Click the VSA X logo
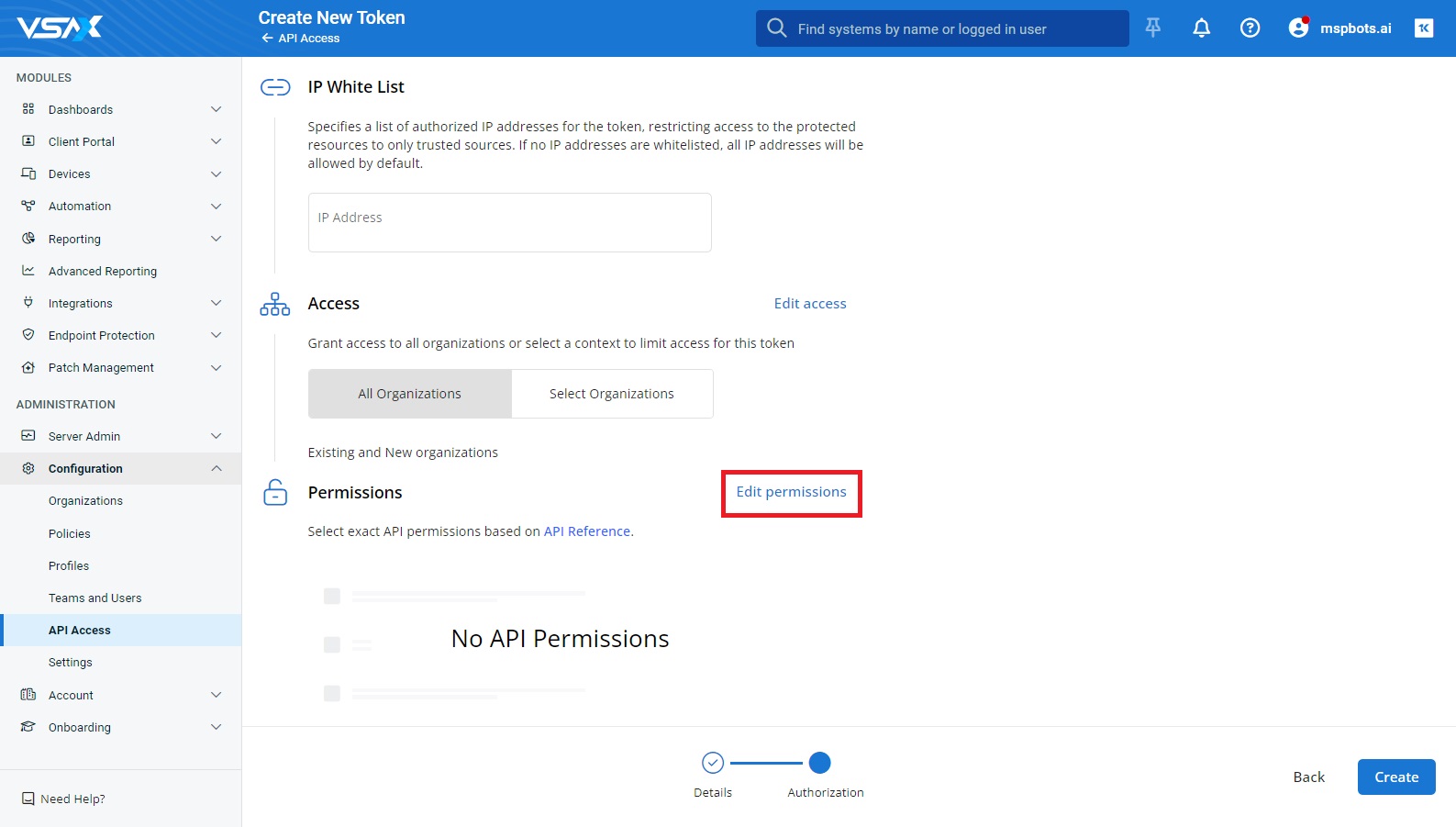1456x827 pixels. (x=60, y=28)
